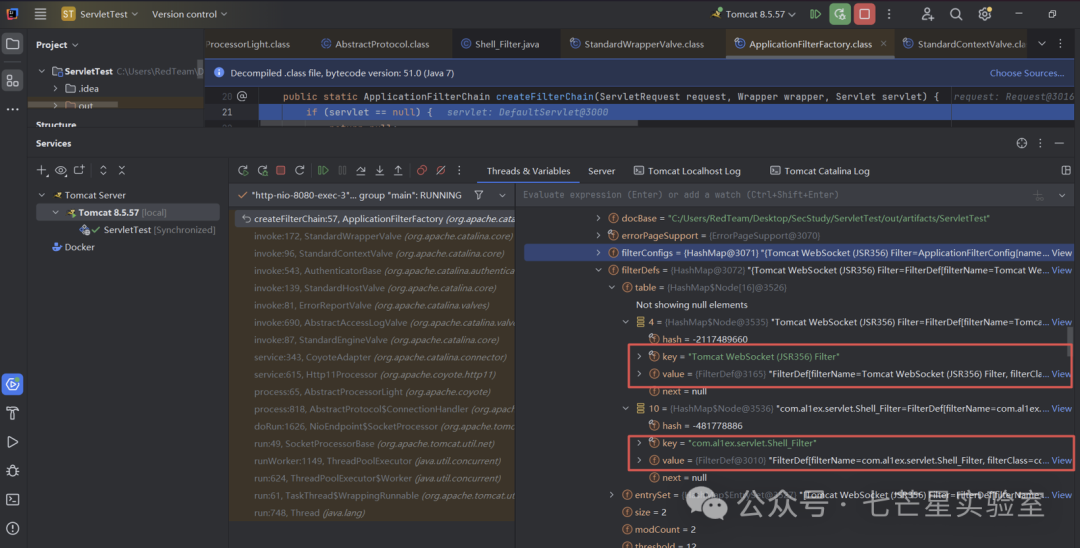Click the Resume Program toolbar icon near Tomcat
1080x548 pixels.
point(816,14)
